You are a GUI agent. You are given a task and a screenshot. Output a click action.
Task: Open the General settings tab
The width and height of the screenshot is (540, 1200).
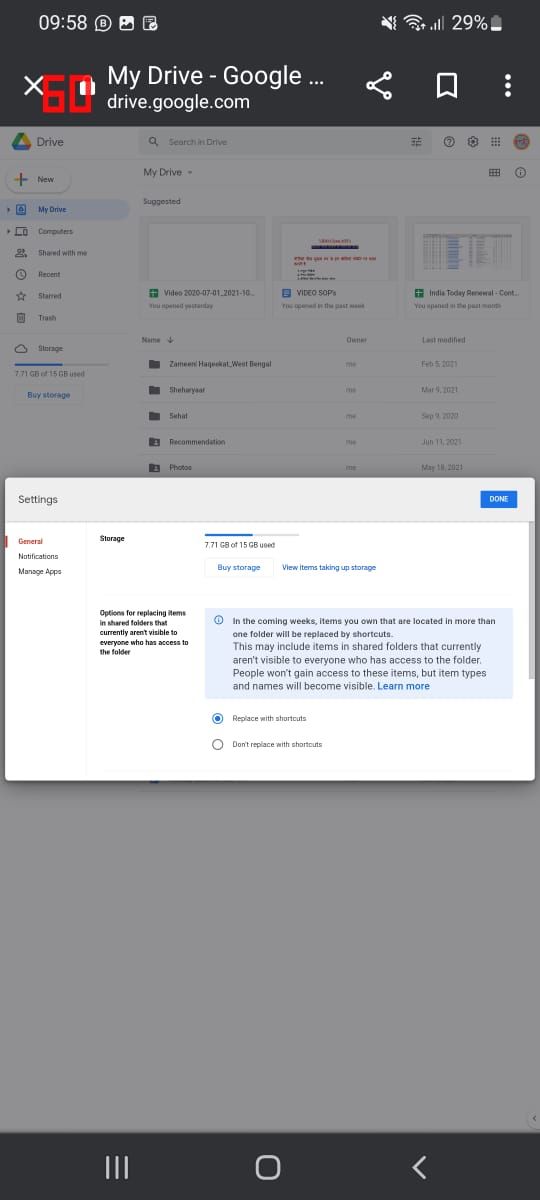point(30,541)
